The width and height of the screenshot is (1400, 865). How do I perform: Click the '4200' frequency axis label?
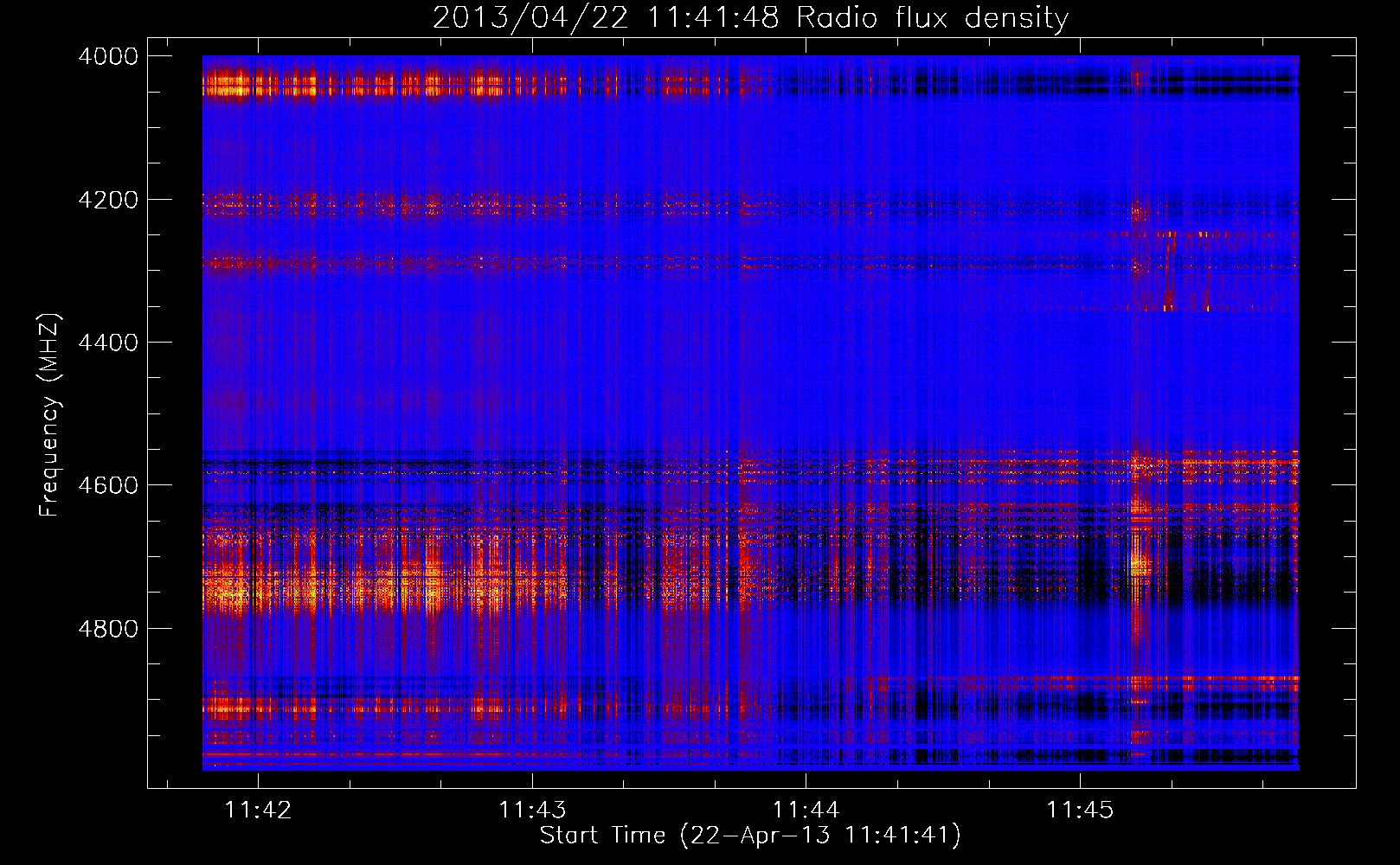pos(108,200)
